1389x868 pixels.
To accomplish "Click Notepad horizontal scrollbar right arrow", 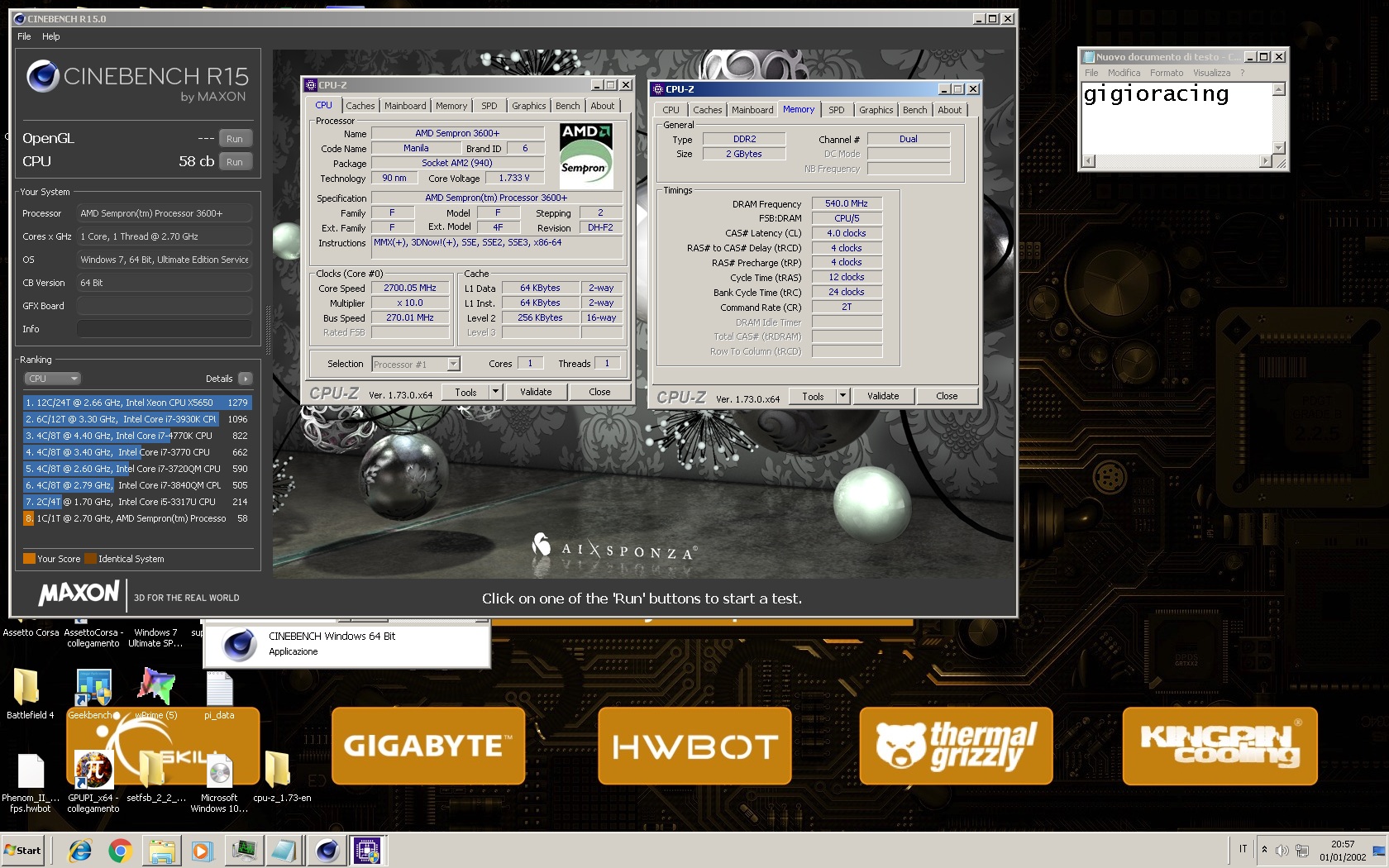I will pyautogui.click(x=1265, y=161).
